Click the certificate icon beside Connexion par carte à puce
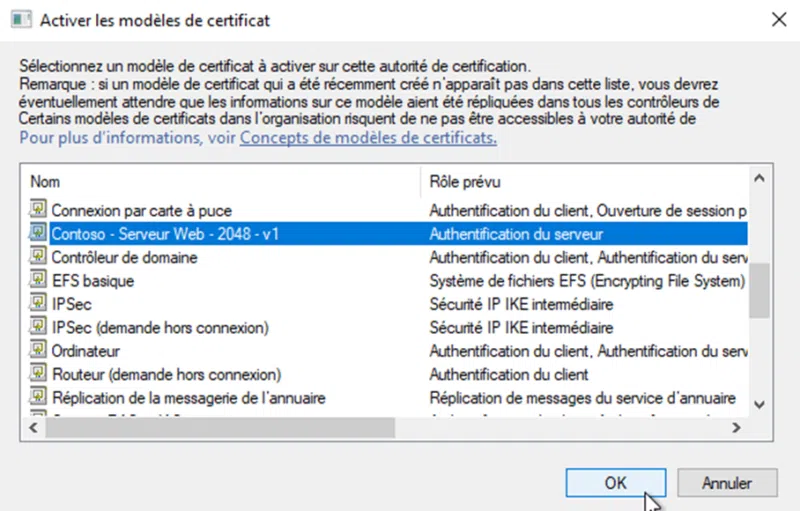The height and width of the screenshot is (511, 800). (x=38, y=210)
